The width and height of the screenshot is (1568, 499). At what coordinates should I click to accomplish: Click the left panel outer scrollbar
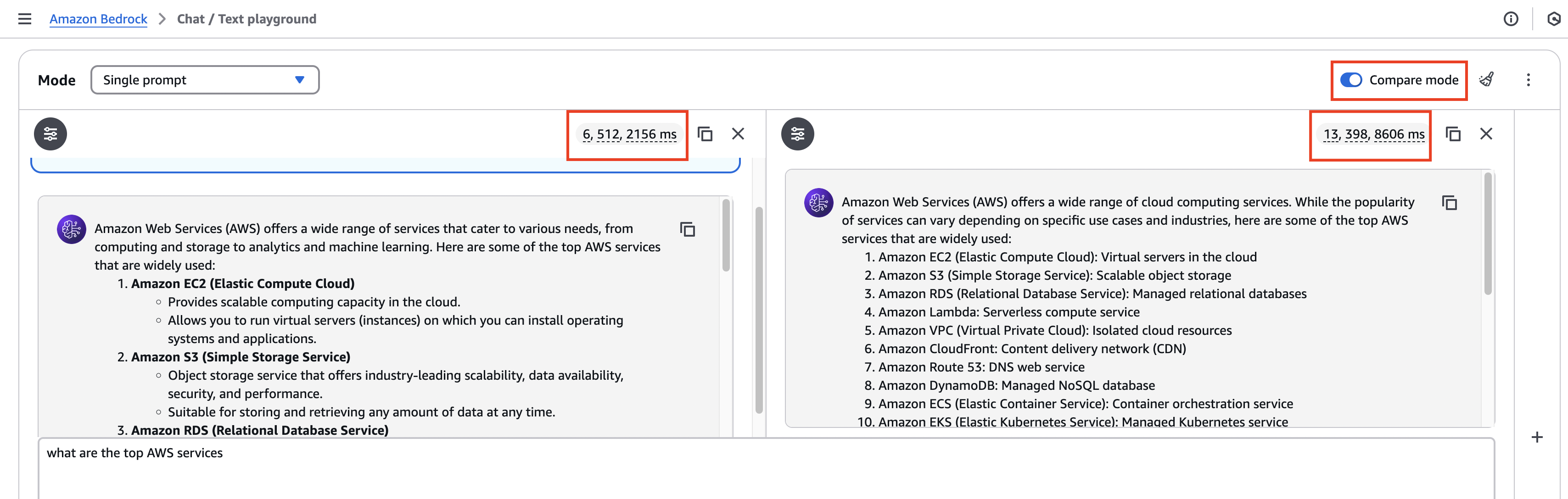point(758,310)
